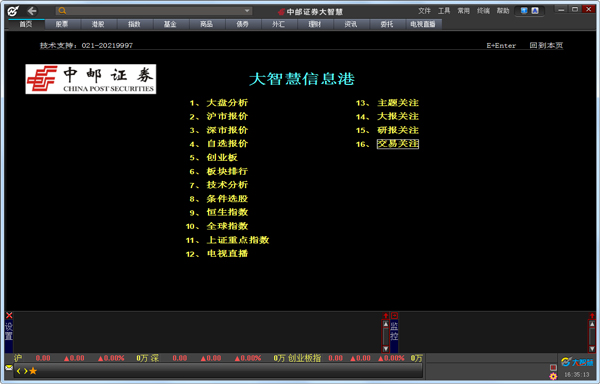The height and width of the screenshot is (384, 600).
Task: Click the China Post Securities logo image
Action: pos(91,79)
